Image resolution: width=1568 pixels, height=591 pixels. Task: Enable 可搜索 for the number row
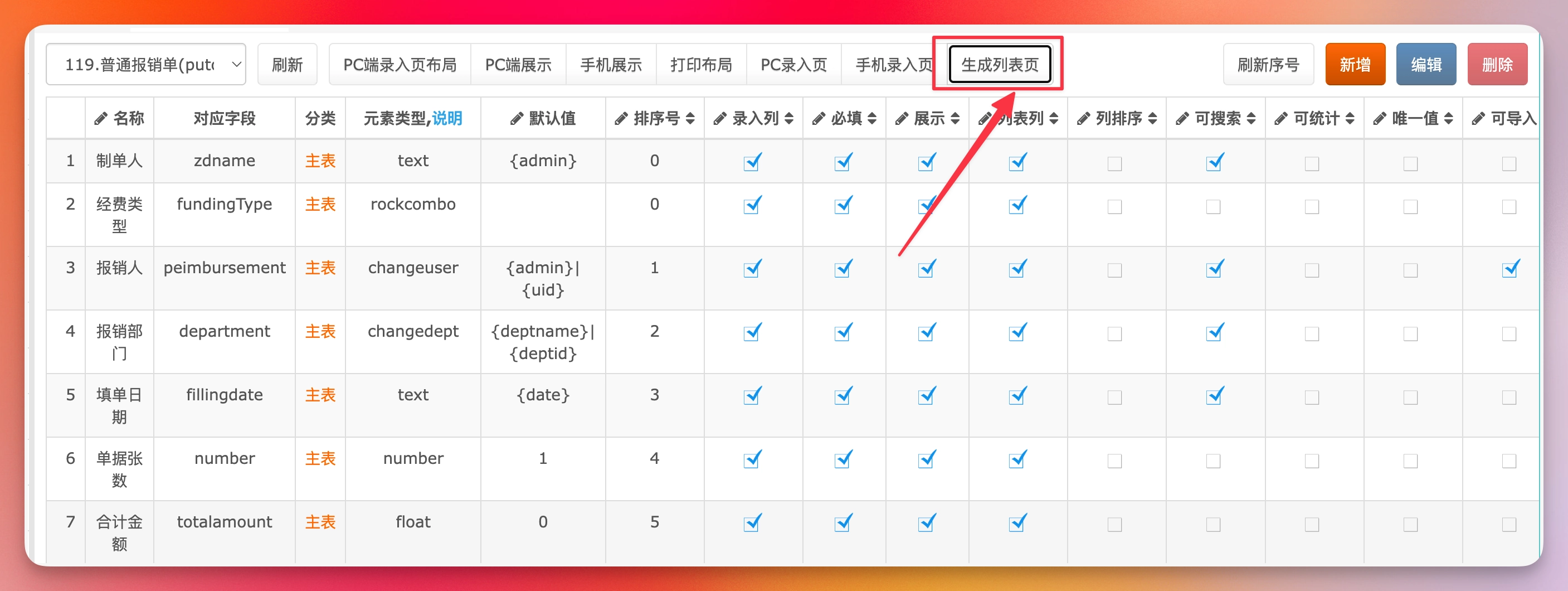pyautogui.click(x=1213, y=461)
